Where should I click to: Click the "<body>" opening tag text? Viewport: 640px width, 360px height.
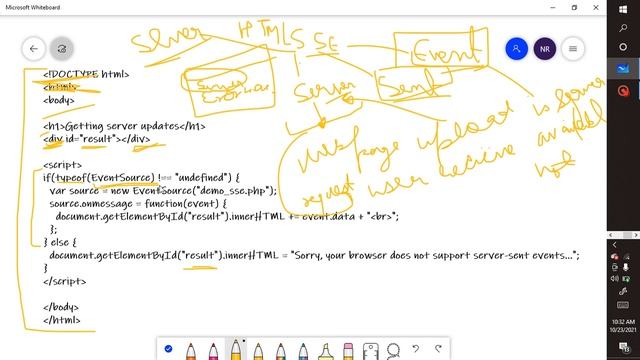click(59, 100)
